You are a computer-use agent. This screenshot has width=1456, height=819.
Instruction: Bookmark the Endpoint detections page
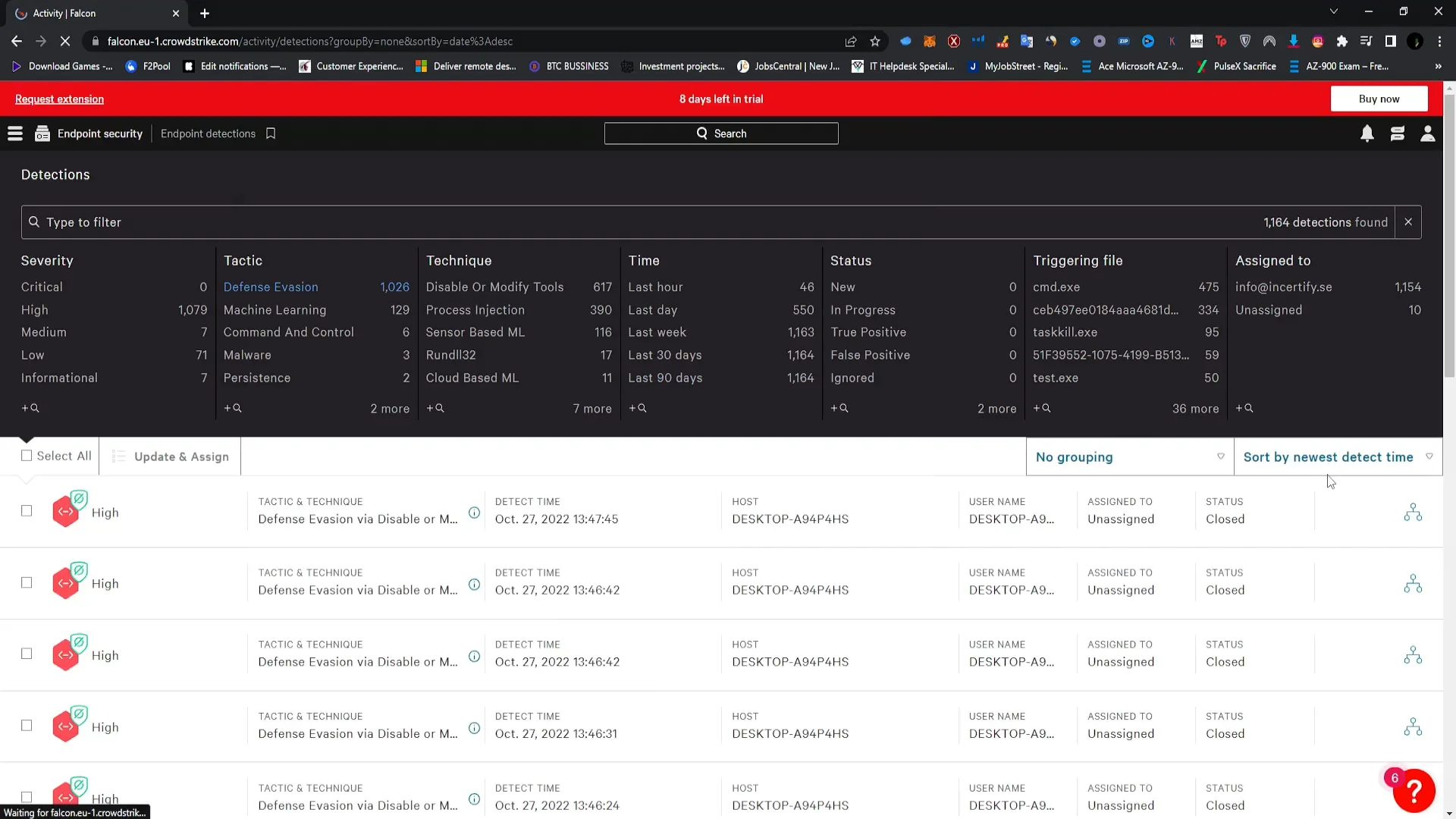[x=271, y=133]
